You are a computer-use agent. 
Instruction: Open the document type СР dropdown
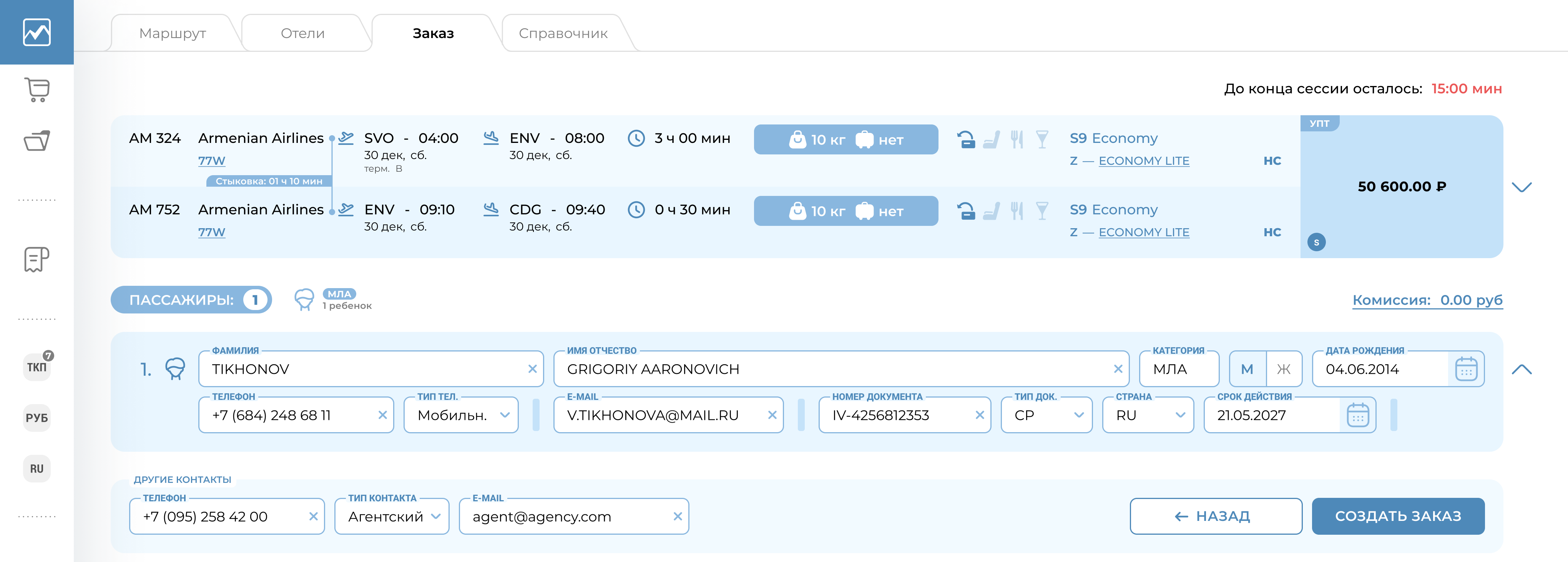(x=1046, y=415)
